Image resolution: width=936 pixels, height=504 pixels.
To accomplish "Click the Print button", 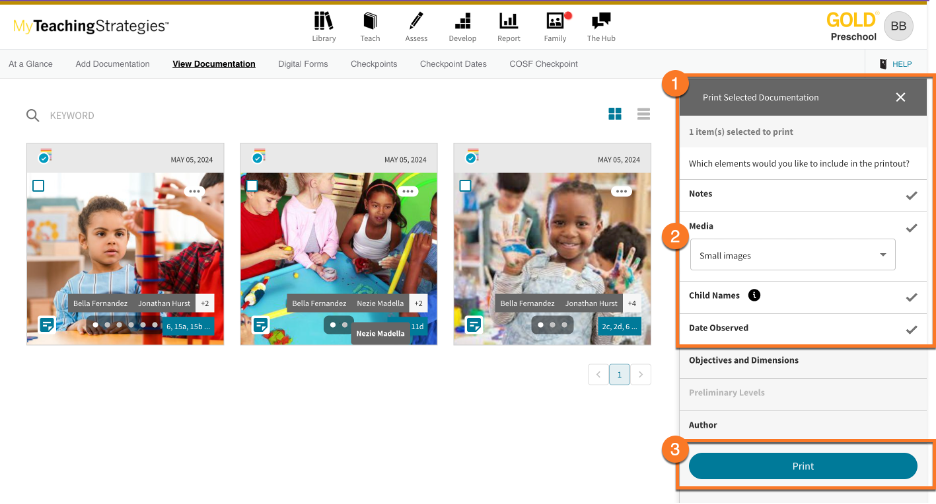I will coord(802,466).
